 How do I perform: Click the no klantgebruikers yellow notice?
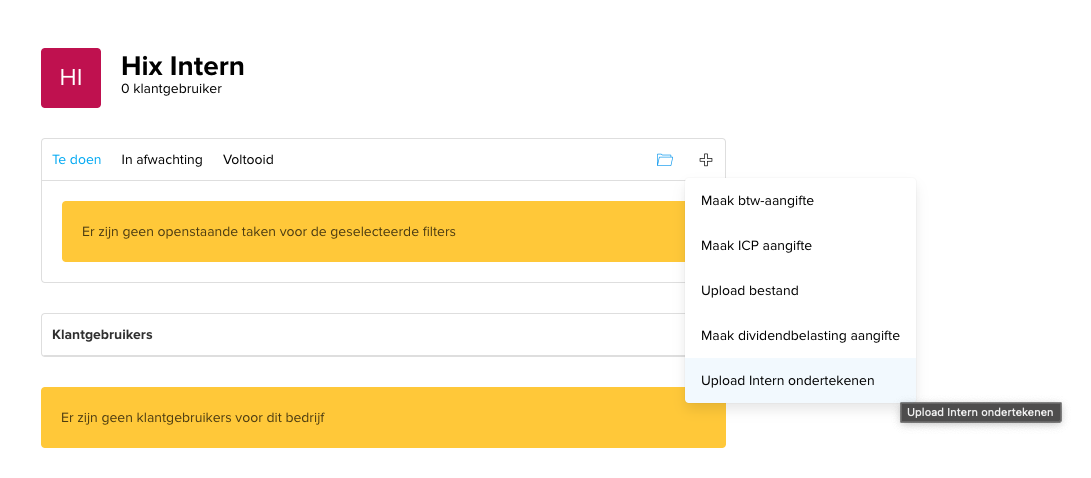click(x=383, y=417)
